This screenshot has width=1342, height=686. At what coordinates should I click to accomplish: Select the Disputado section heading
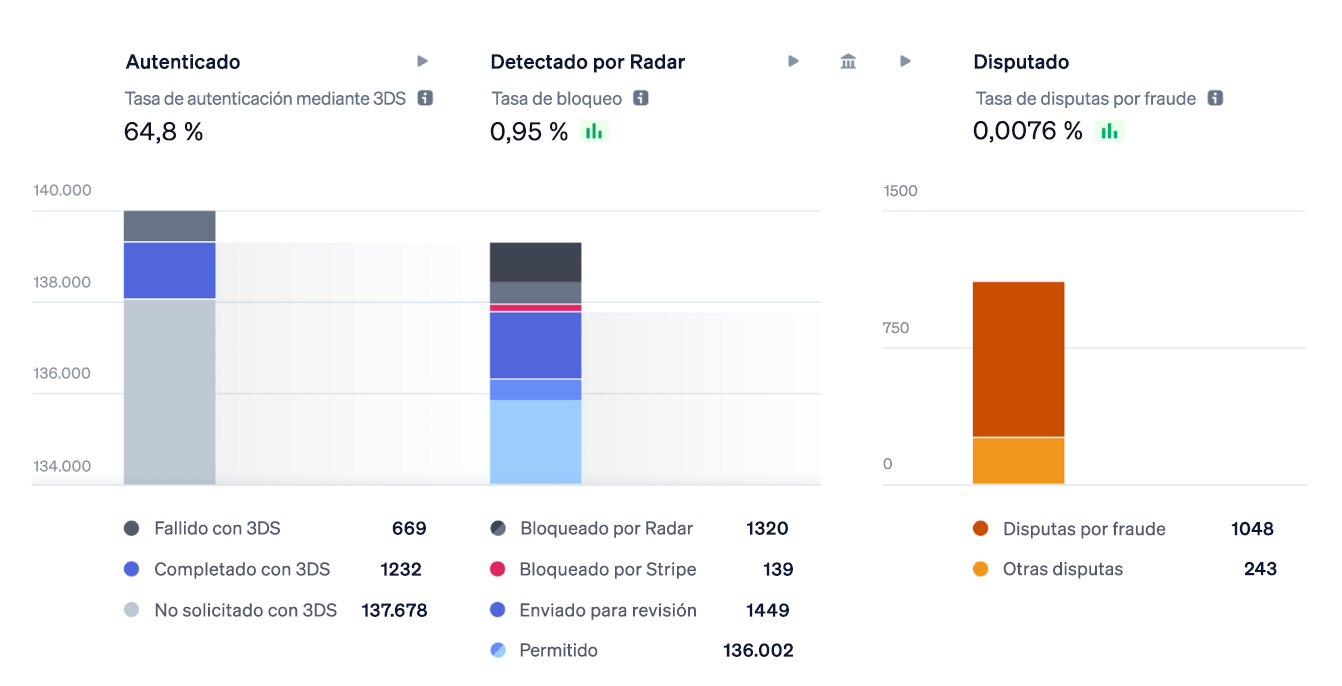point(1021,62)
